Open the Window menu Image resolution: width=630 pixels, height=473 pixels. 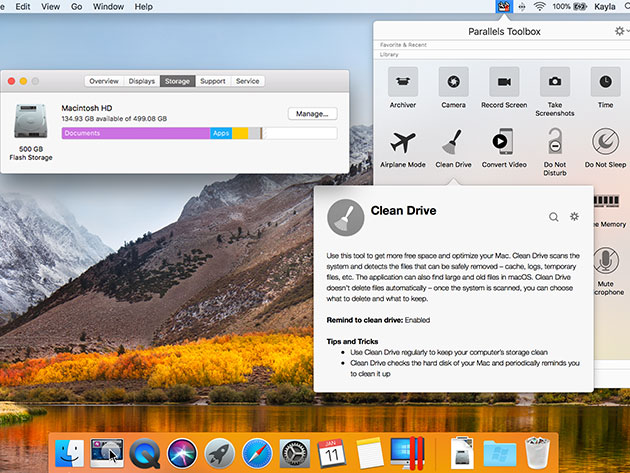coord(108,7)
